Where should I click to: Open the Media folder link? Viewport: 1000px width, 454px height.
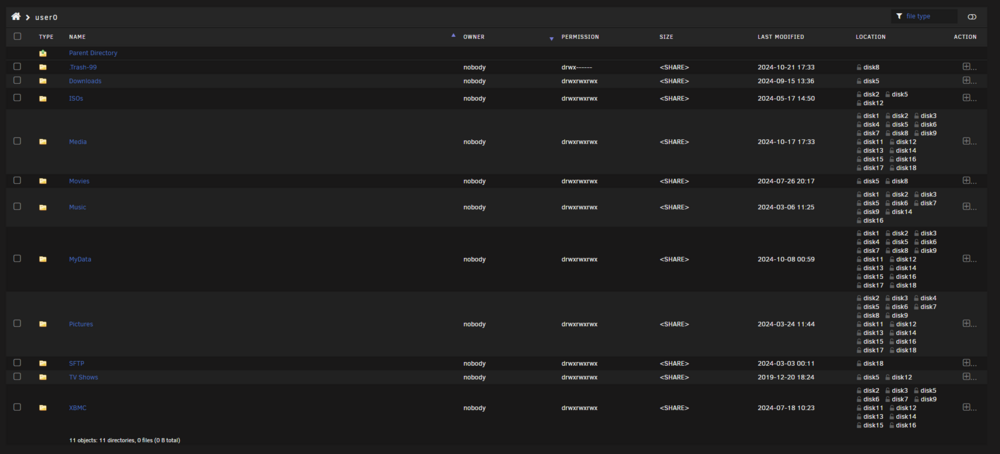pyautogui.click(x=78, y=142)
